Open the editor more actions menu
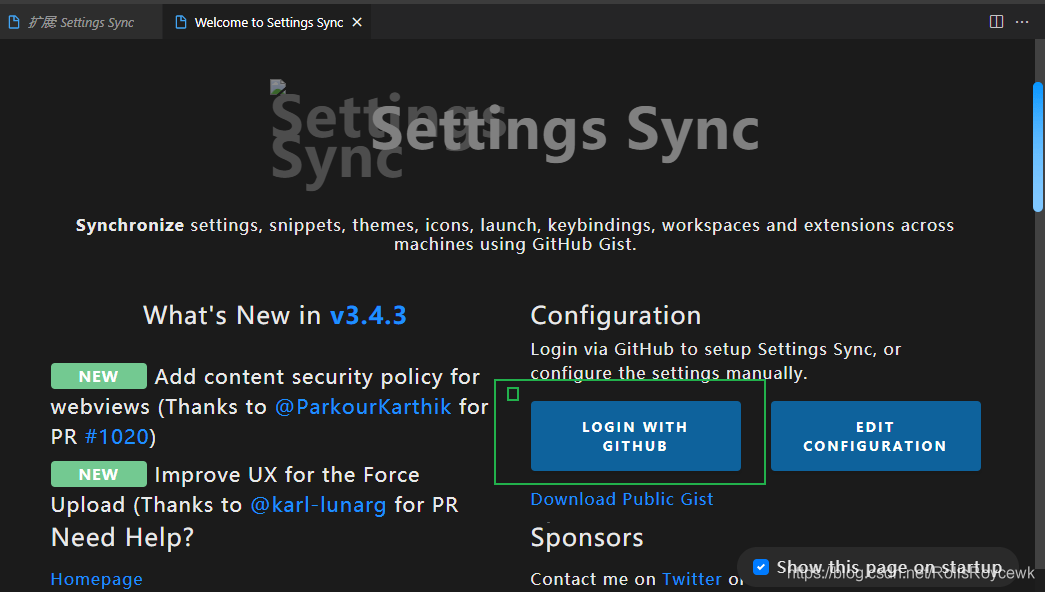Viewport: 1045px width, 592px height. (1022, 22)
